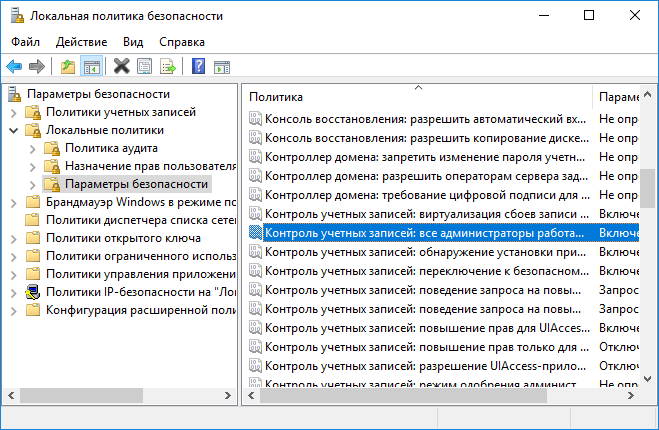Image resolution: width=659 pixels, height=430 pixels.
Task: Open Properties via the toolbar icon
Action: click(x=145, y=67)
